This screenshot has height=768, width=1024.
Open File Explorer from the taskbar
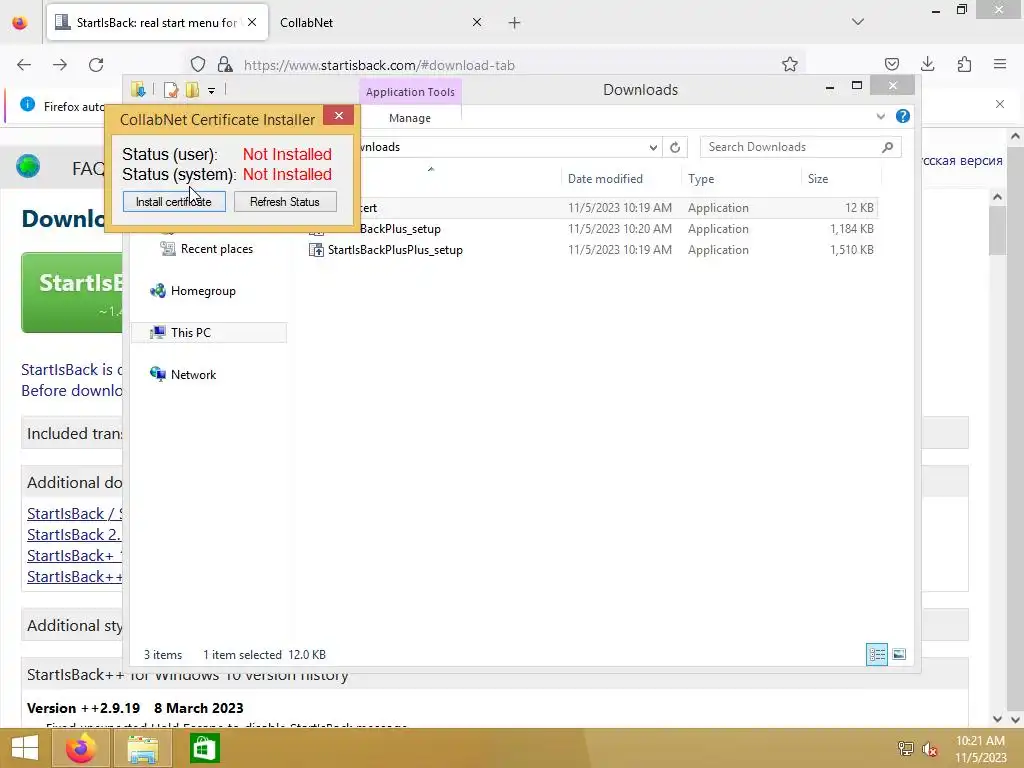pyautogui.click(x=142, y=748)
